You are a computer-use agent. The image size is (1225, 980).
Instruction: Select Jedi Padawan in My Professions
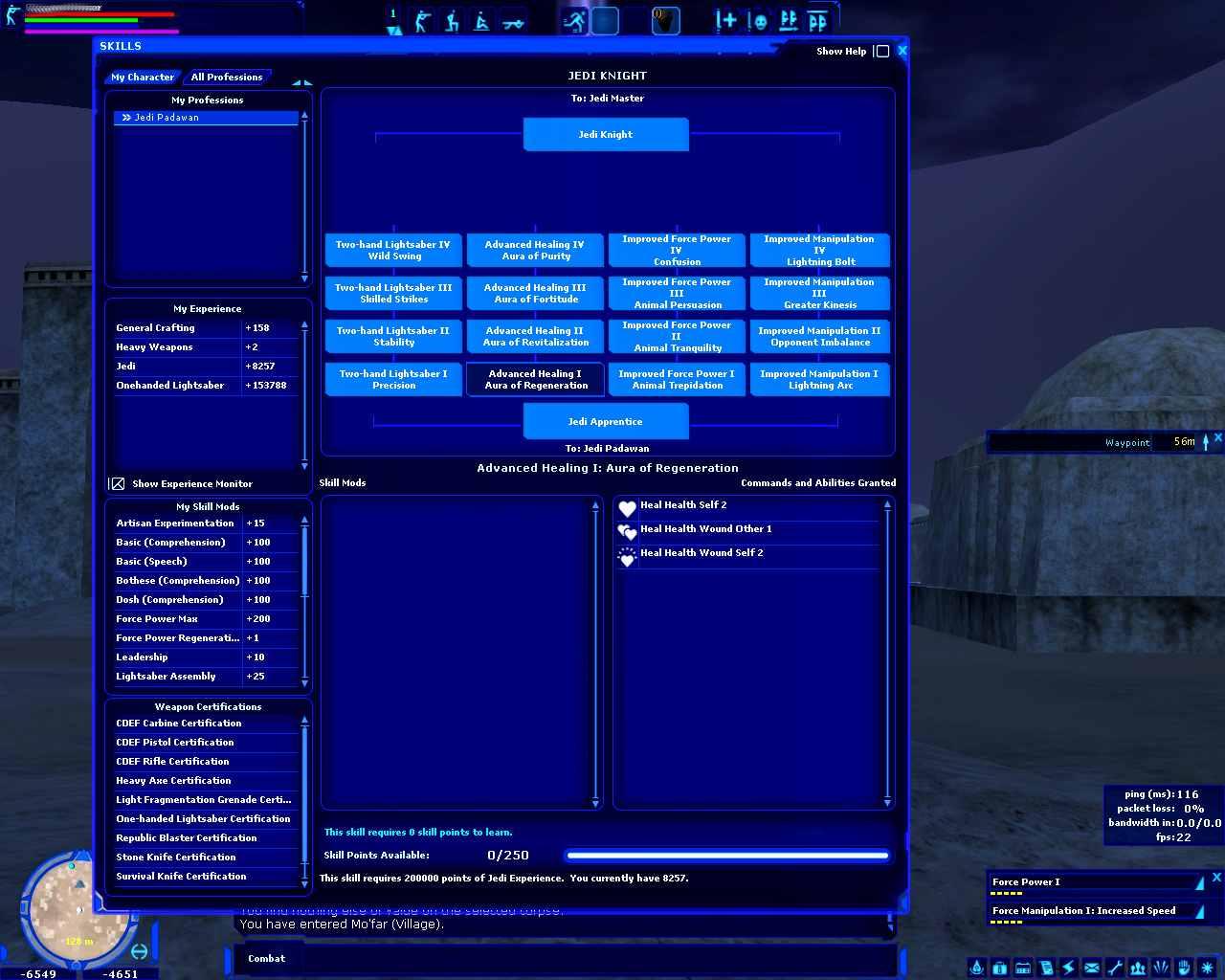(x=206, y=118)
